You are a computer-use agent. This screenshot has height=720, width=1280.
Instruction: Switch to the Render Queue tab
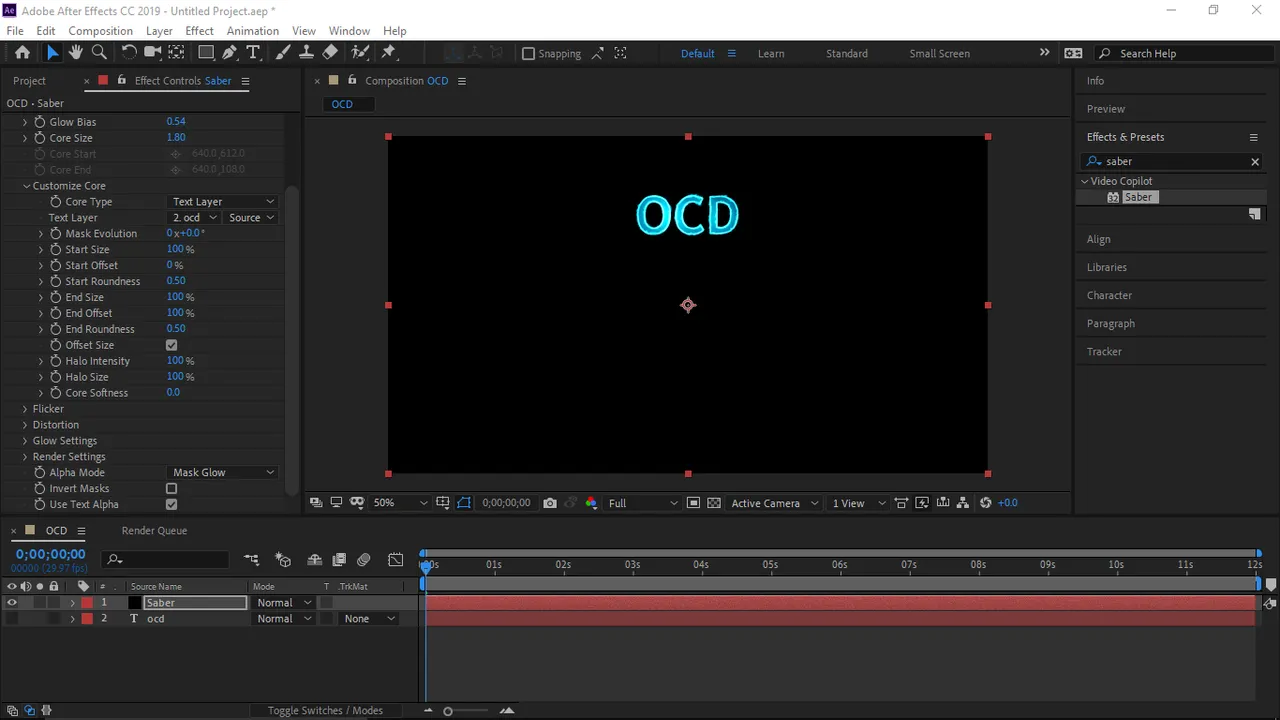pos(154,531)
